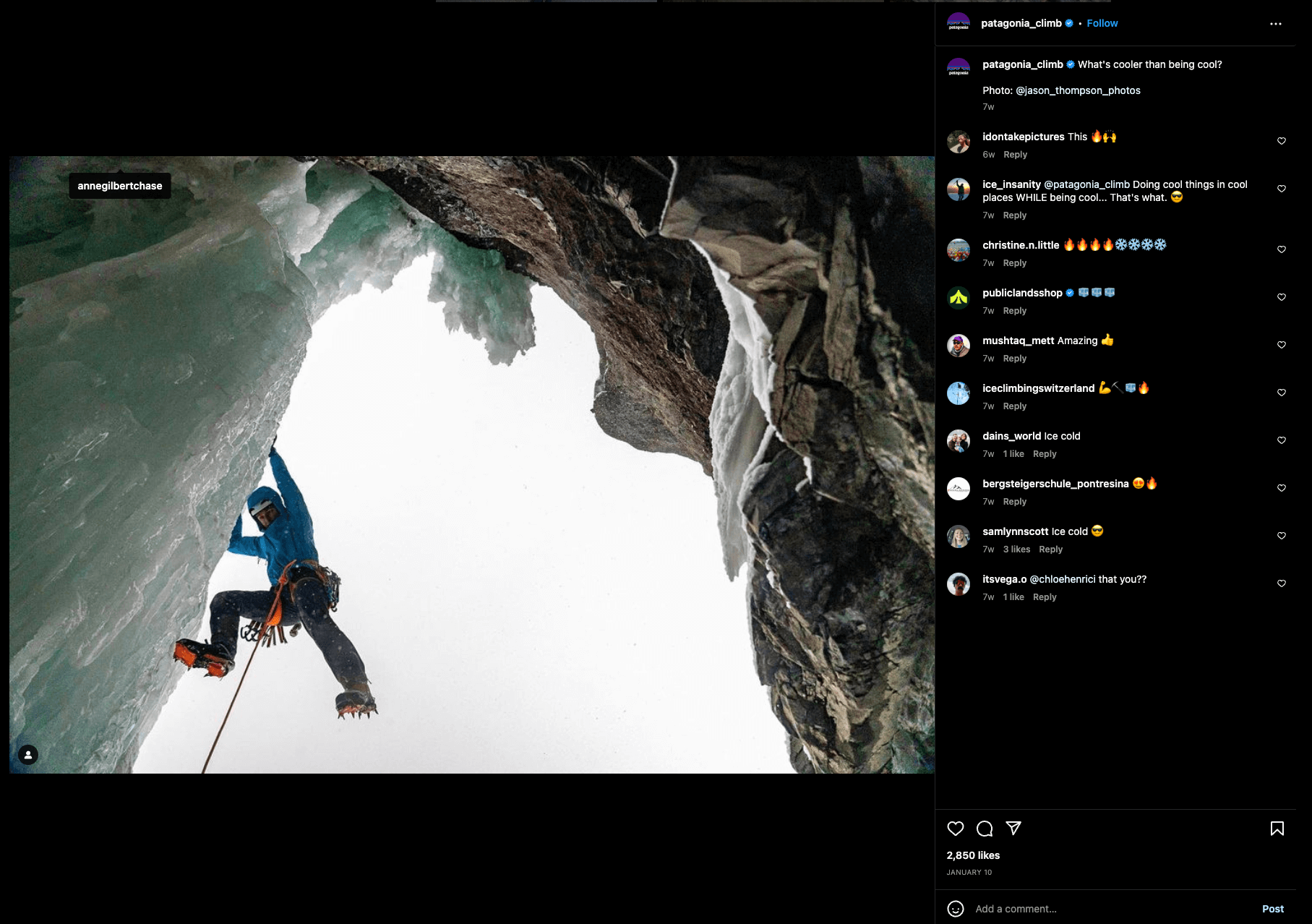The image size is (1312, 924).
Task: Click the JANUARY 10 post date
Action: 969,873
